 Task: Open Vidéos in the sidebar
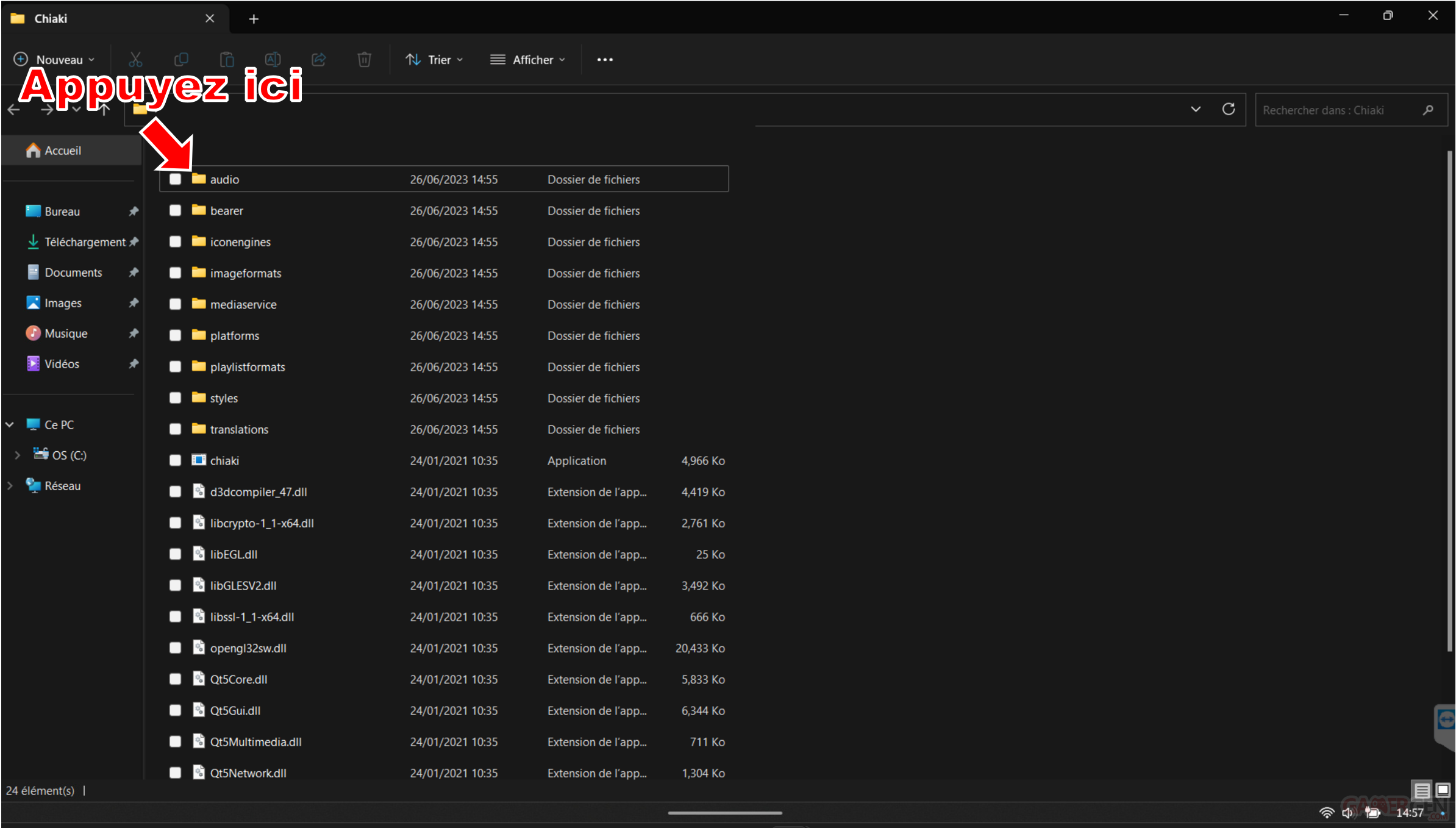(62, 364)
